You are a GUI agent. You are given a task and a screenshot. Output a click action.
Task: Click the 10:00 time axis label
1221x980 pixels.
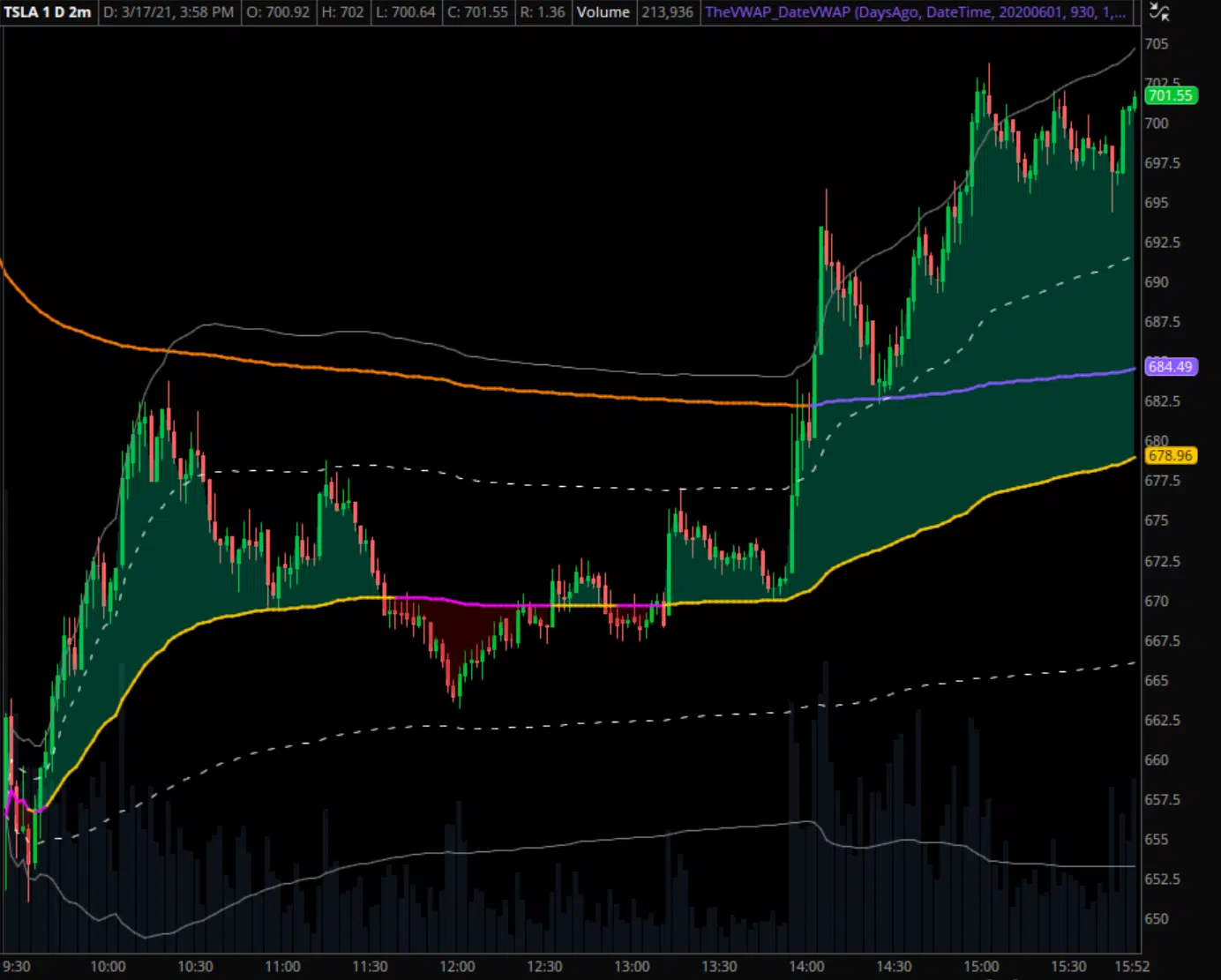click(x=108, y=967)
